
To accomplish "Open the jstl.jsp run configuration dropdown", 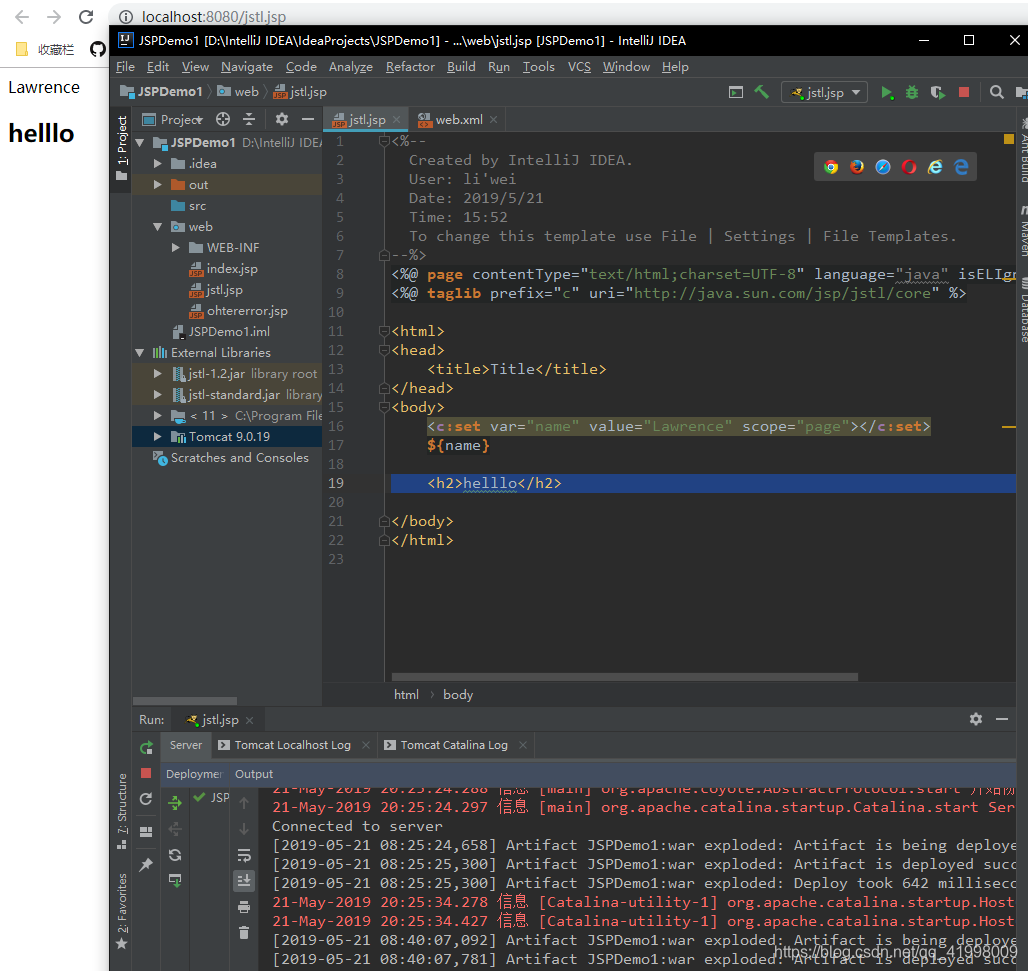I will click(x=824, y=92).
